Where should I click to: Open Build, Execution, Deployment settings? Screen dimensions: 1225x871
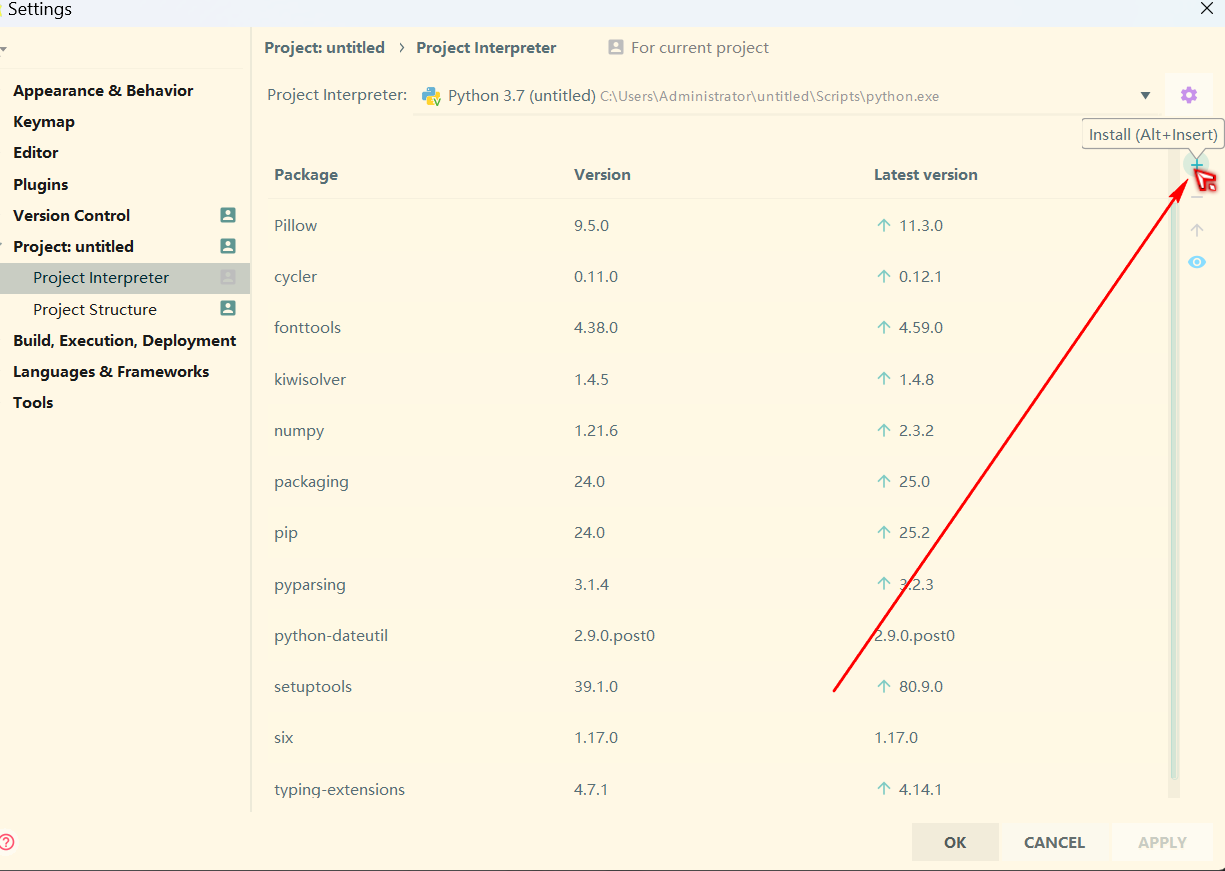[x=125, y=340]
